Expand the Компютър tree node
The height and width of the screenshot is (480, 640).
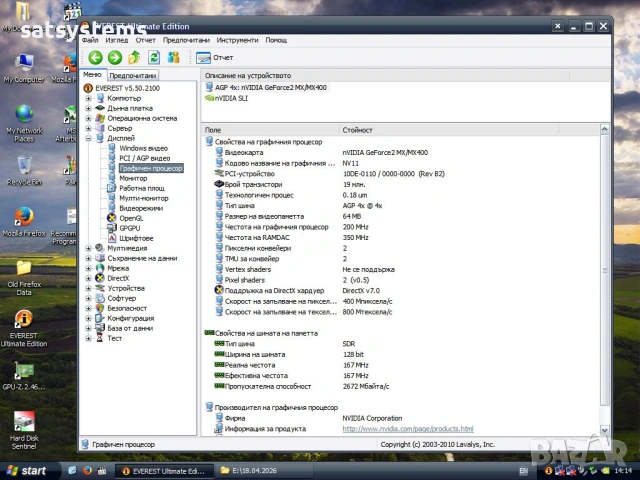88,98
